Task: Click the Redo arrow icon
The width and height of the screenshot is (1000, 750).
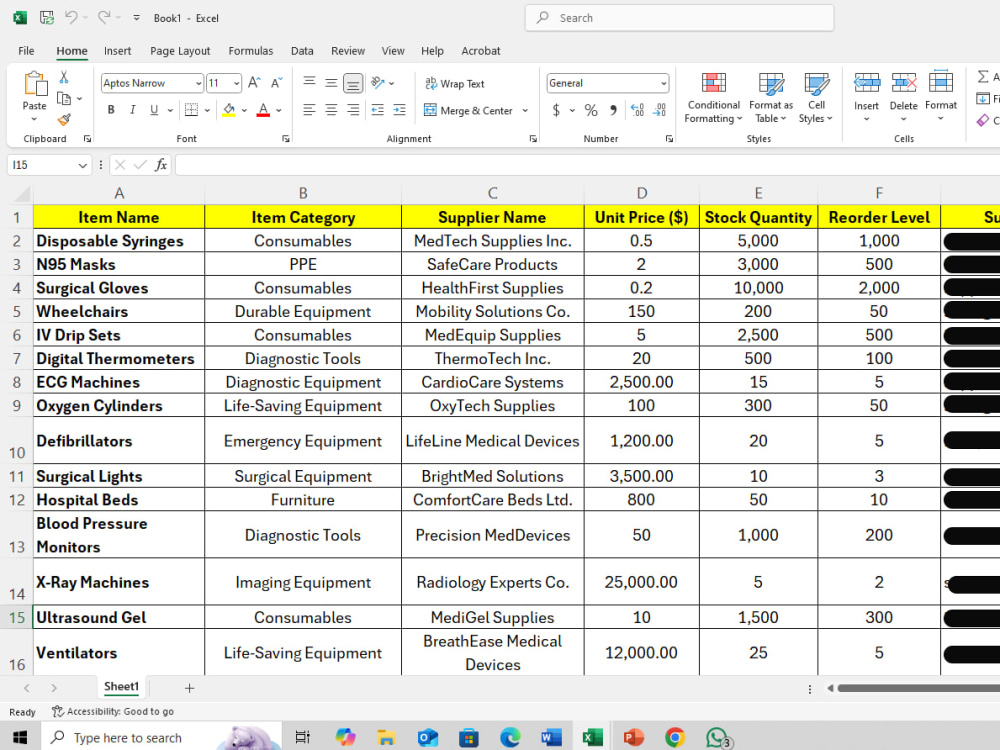Action: 104,18
